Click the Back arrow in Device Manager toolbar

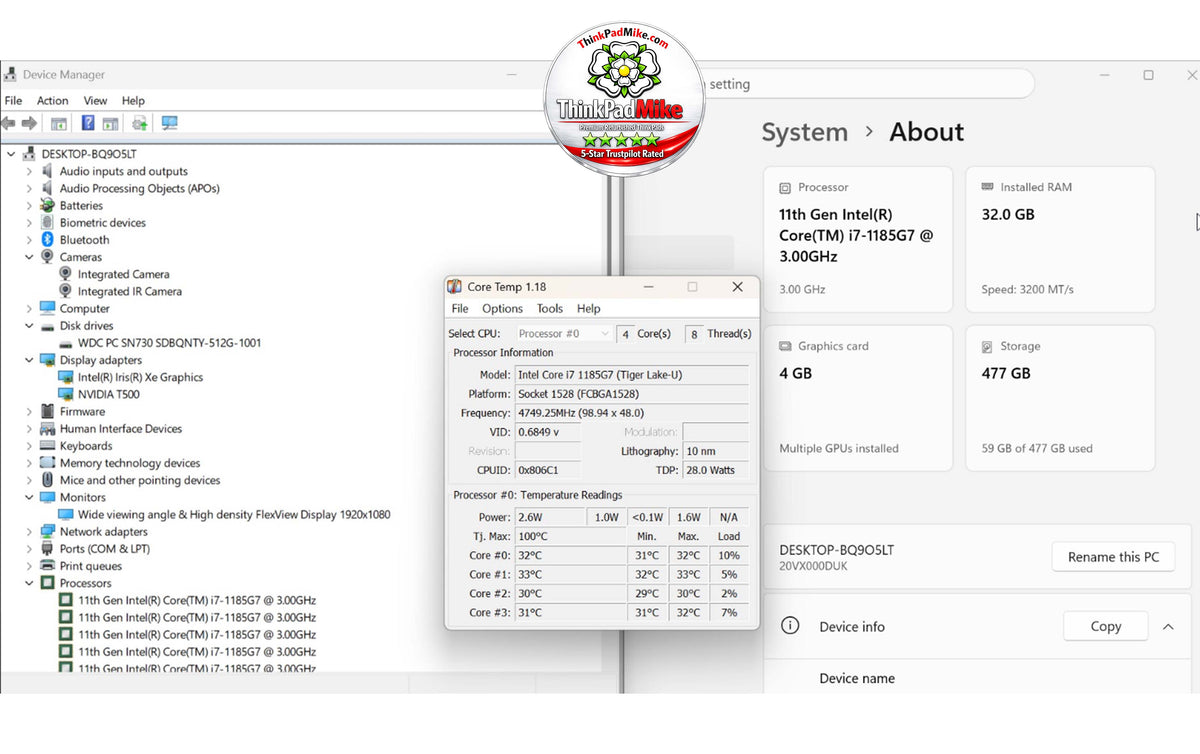pos(9,123)
